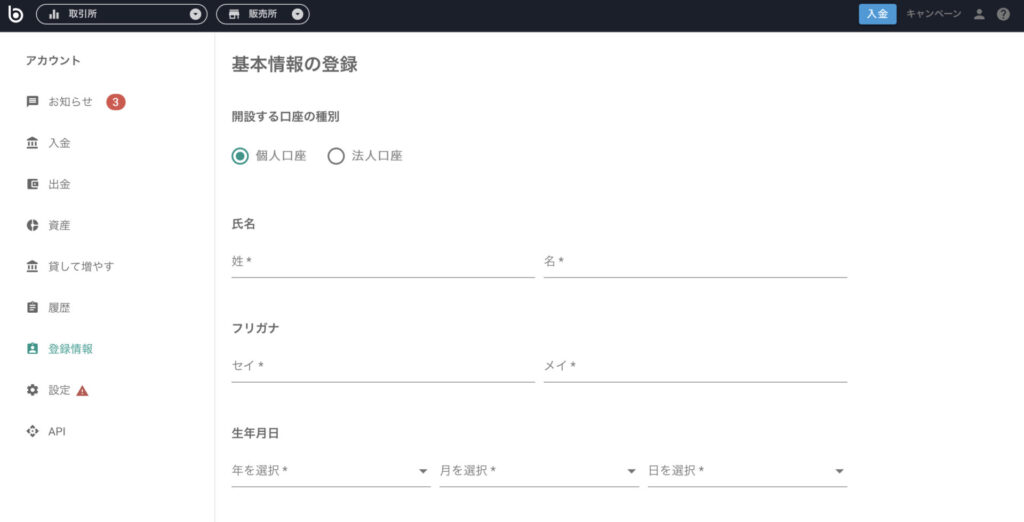Click the お知らせ speech bubble icon
This screenshot has height=522, width=1024.
[32, 102]
